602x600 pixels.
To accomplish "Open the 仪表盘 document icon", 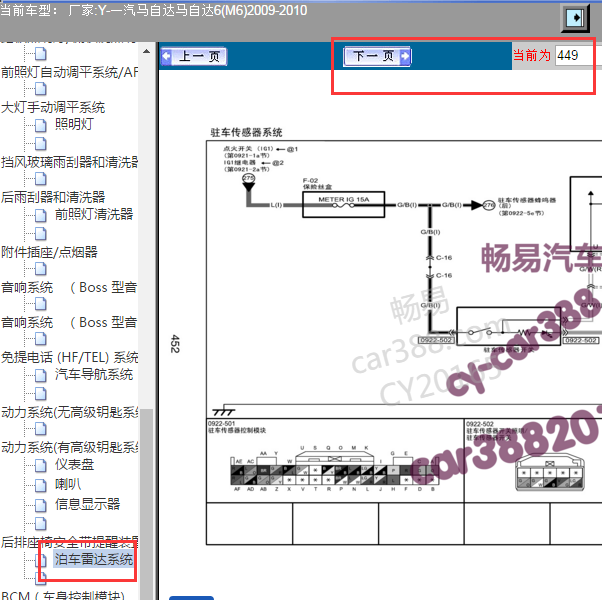I will click(x=41, y=465).
